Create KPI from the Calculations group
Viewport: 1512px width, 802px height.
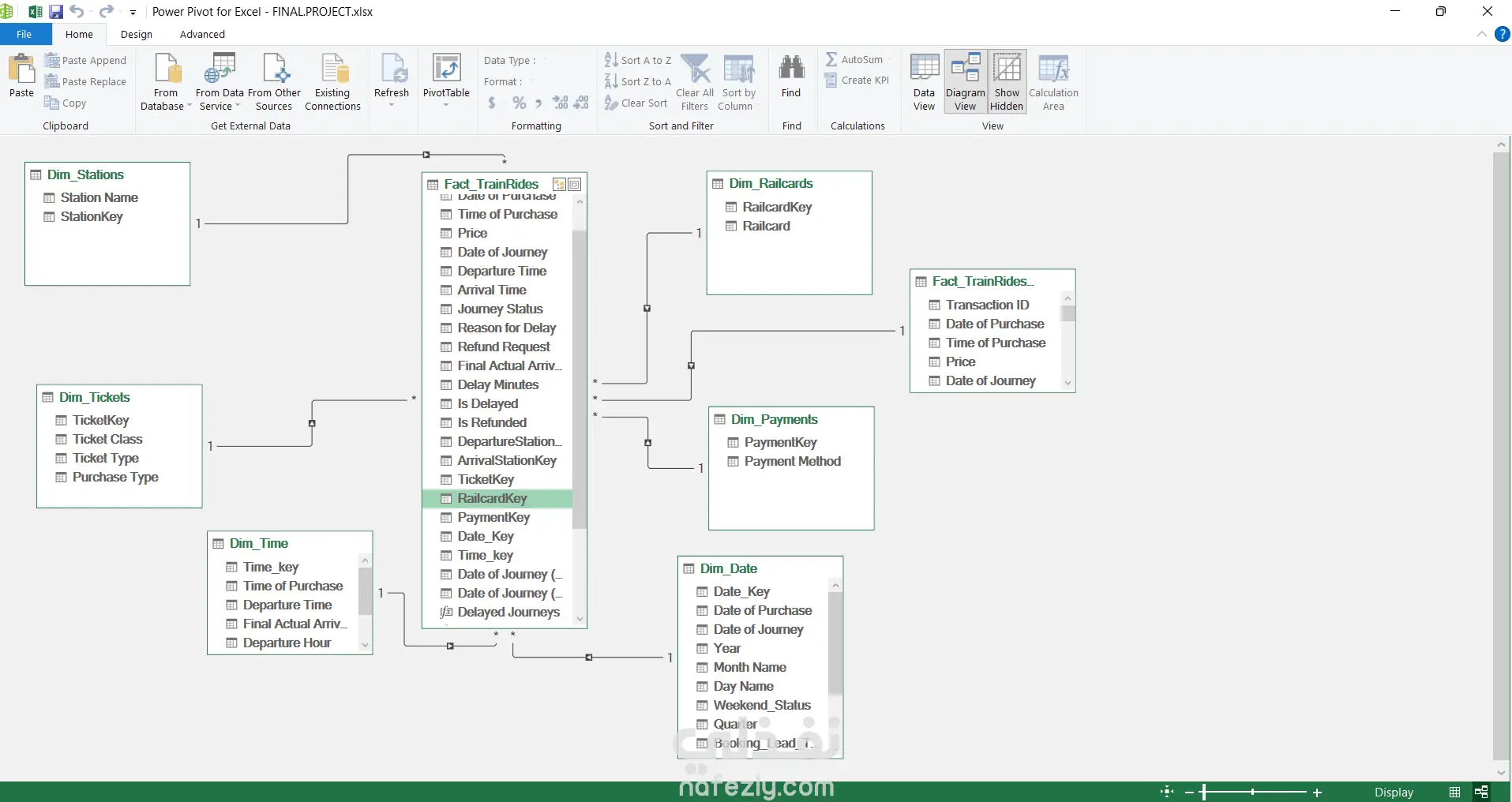[x=857, y=80]
